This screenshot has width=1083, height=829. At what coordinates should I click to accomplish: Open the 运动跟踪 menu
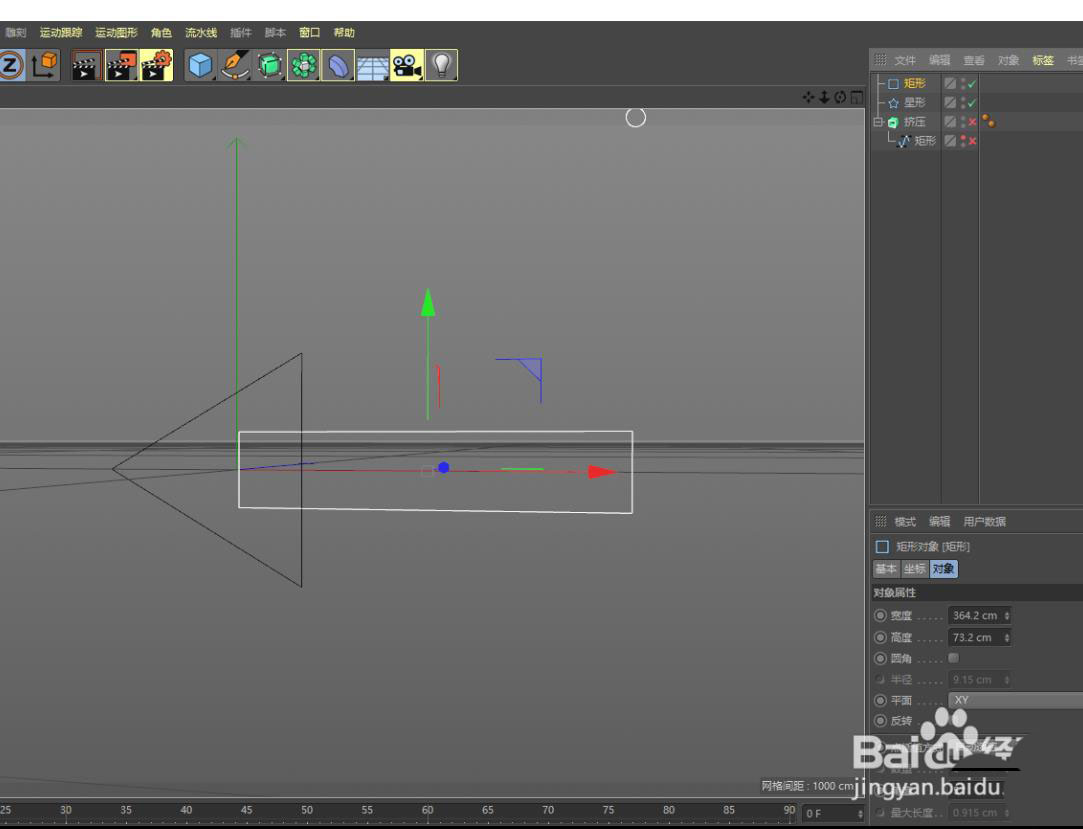click(x=61, y=32)
